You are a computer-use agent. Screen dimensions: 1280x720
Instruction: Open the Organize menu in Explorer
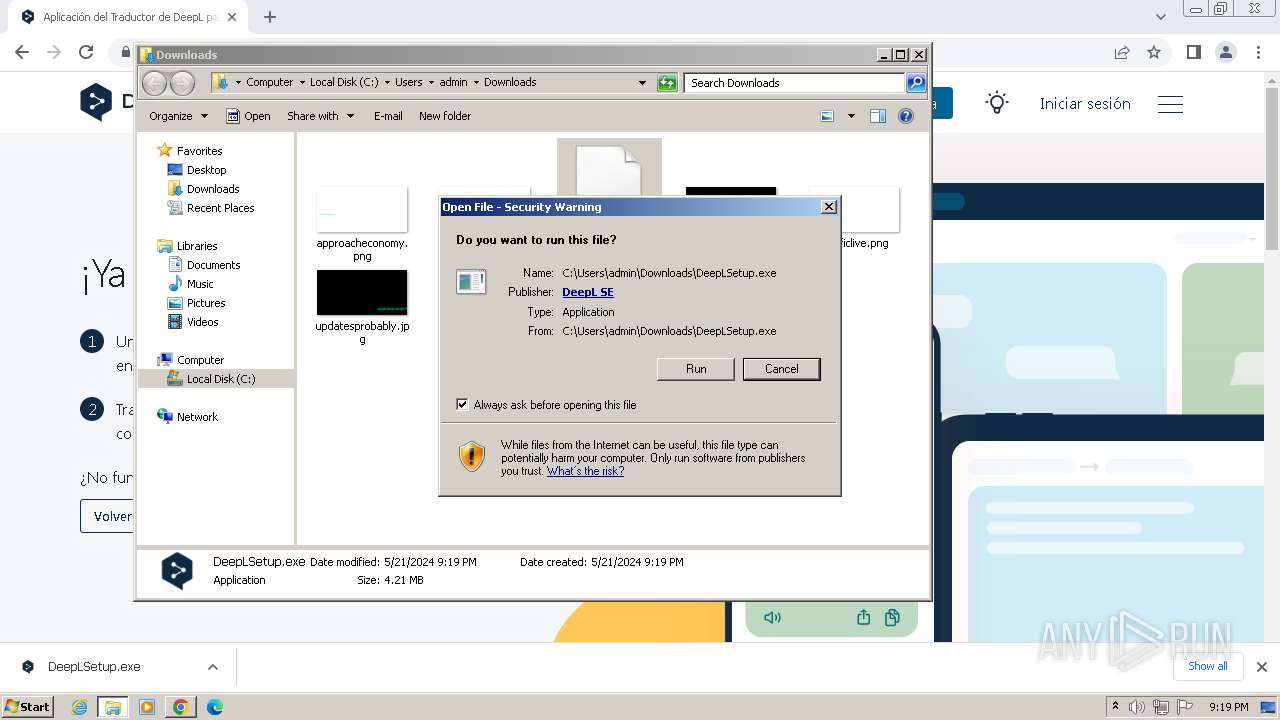[x=178, y=116]
